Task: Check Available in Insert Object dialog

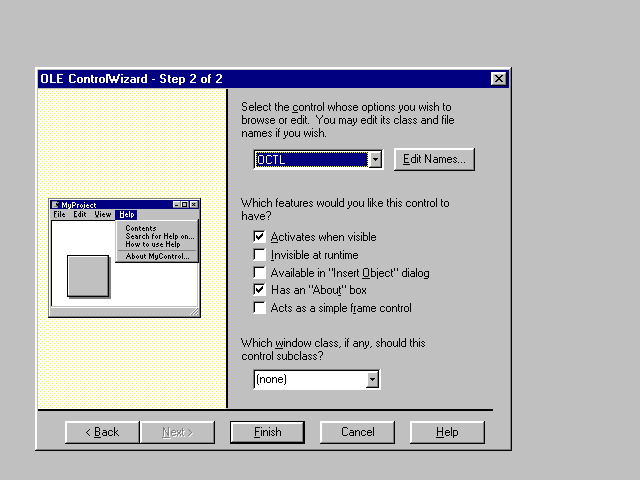Action: coord(260,272)
